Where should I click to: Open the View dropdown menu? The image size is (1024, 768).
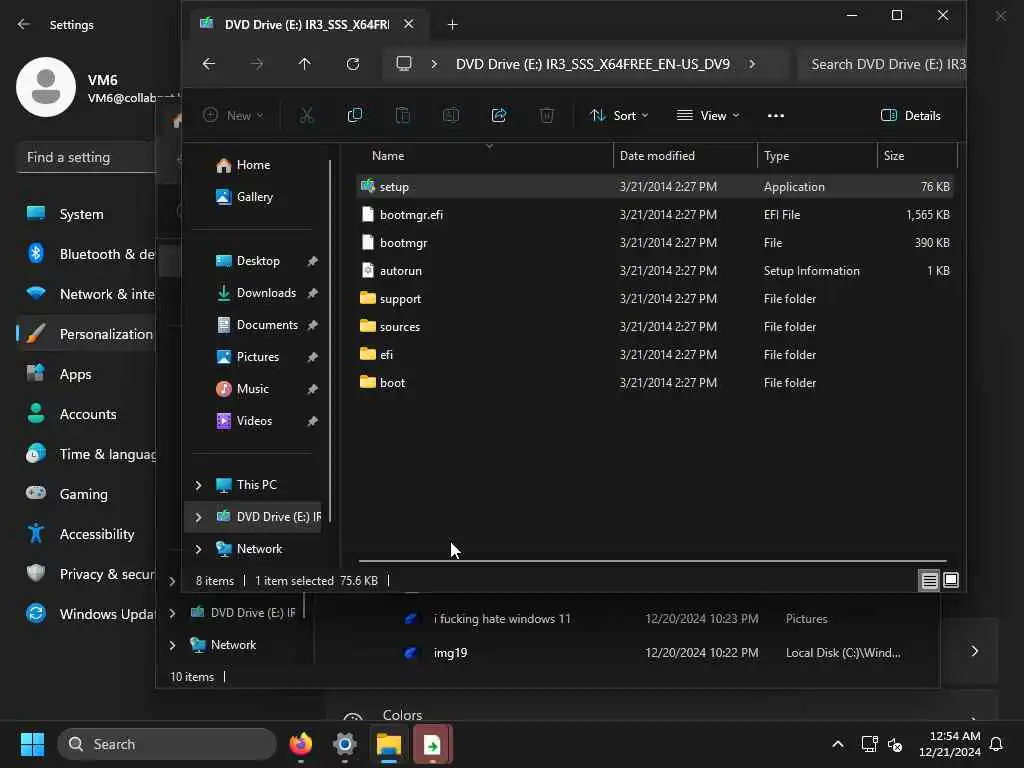click(708, 116)
